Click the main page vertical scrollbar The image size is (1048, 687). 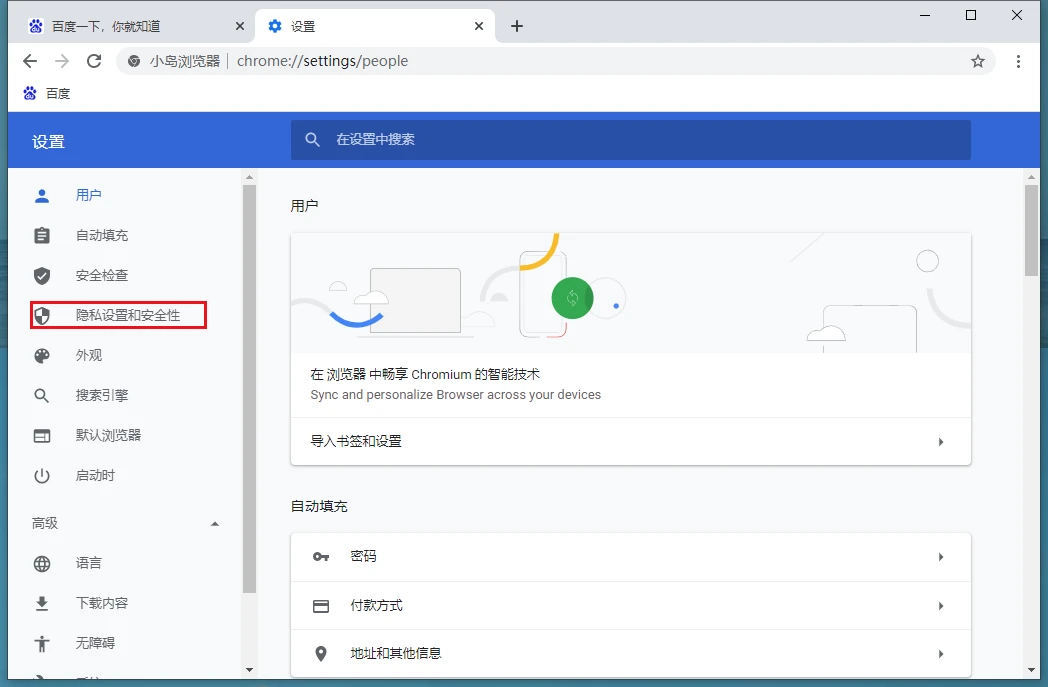1031,230
